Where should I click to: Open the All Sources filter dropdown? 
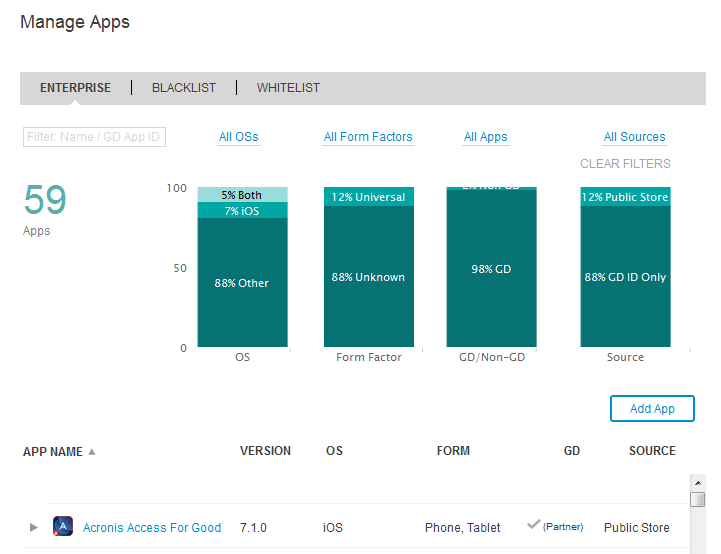click(x=634, y=137)
